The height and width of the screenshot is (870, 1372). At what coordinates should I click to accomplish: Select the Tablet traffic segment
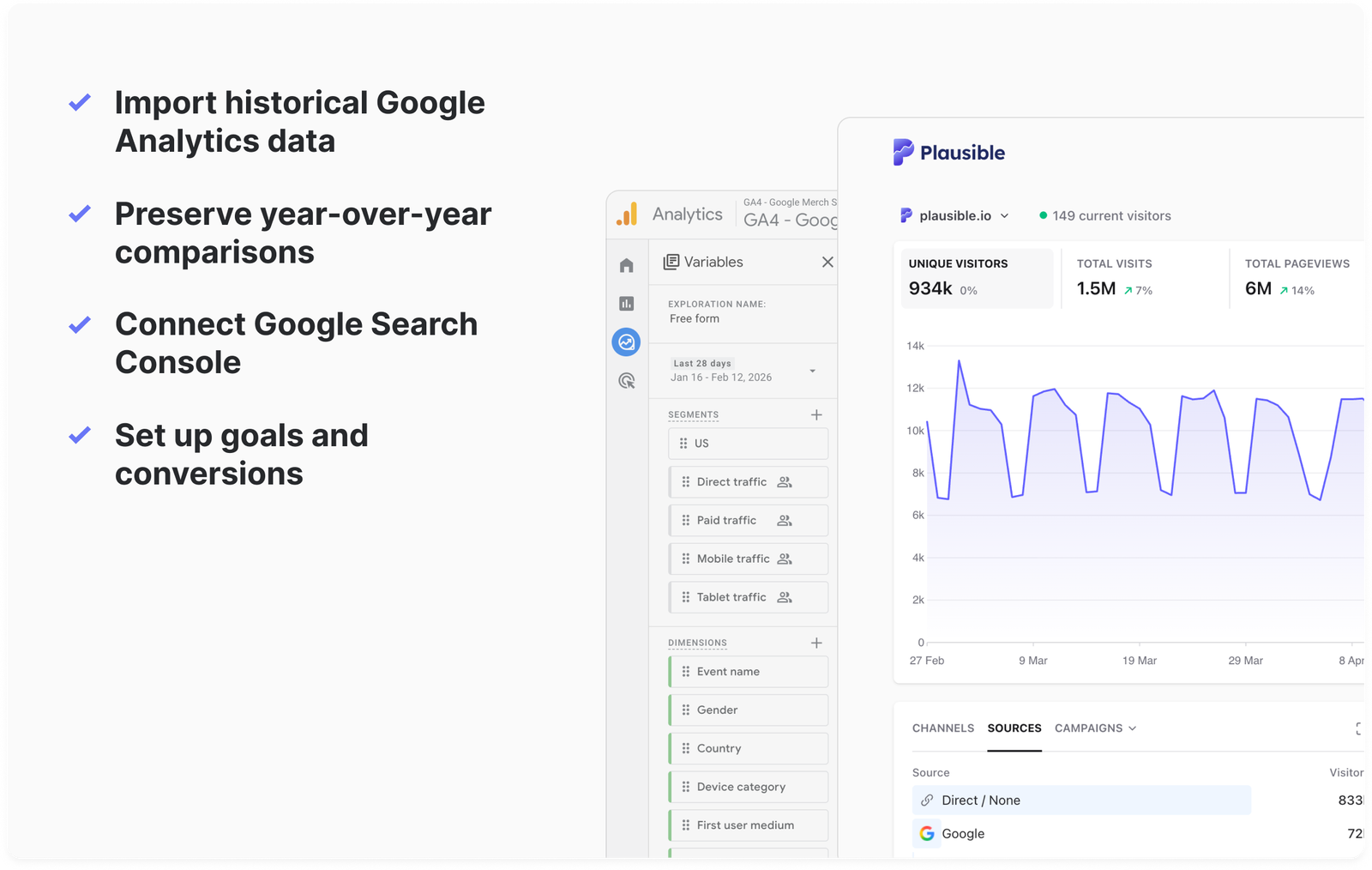[748, 597]
